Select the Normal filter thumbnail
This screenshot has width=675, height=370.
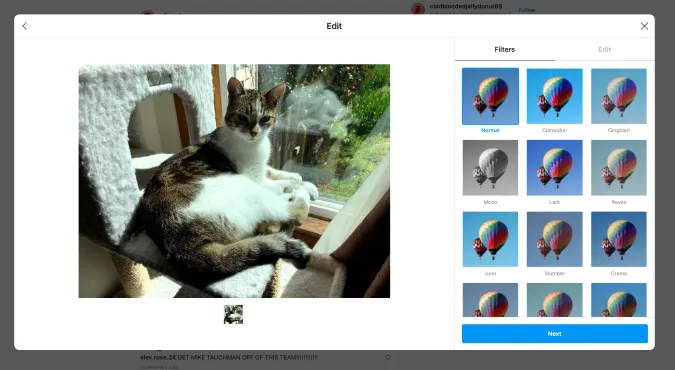click(490, 96)
